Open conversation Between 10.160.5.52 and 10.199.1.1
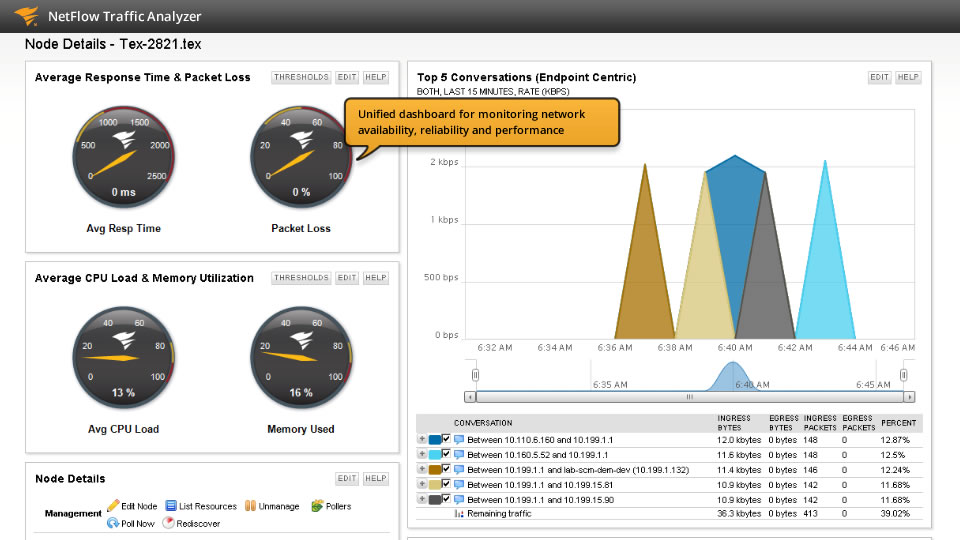Viewport: 960px width, 540px height. click(x=538, y=455)
